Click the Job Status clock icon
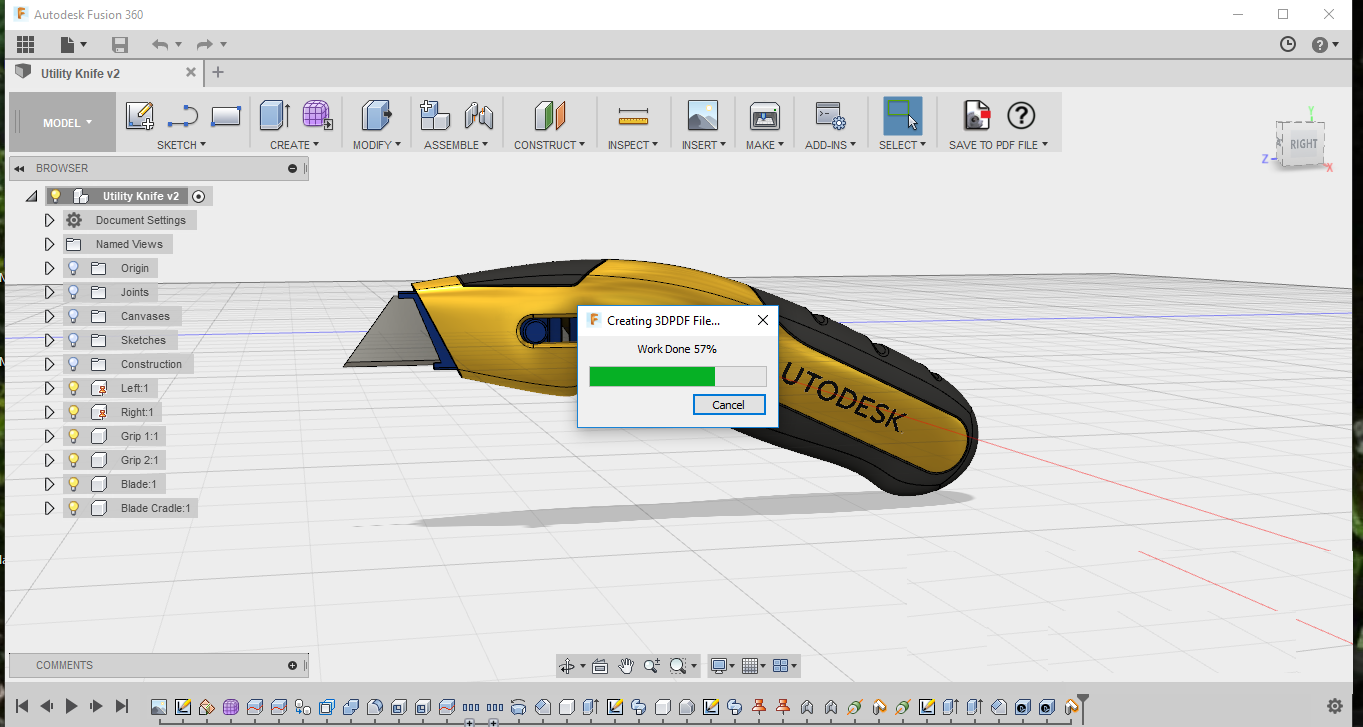Image resolution: width=1363 pixels, height=727 pixels. [1288, 44]
